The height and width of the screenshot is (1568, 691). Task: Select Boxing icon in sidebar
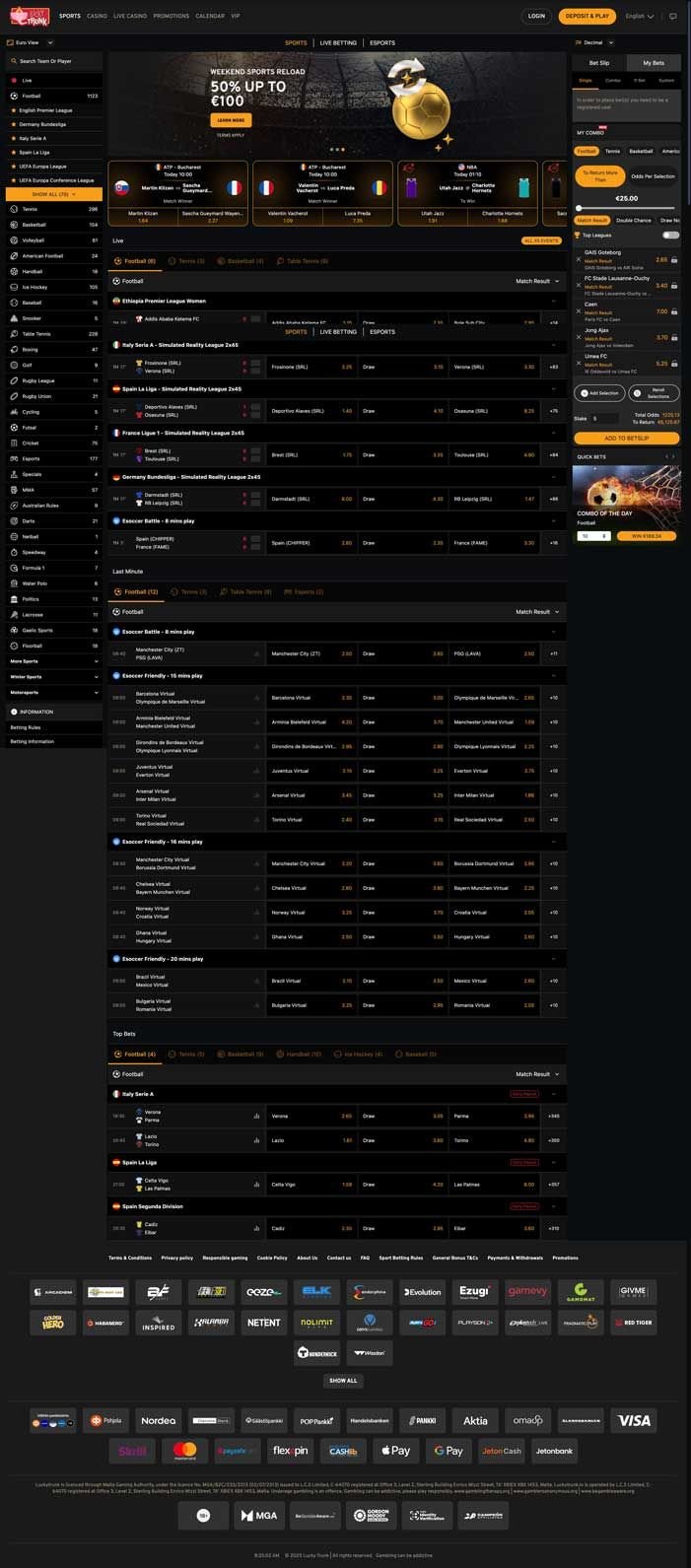click(x=14, y=350)
